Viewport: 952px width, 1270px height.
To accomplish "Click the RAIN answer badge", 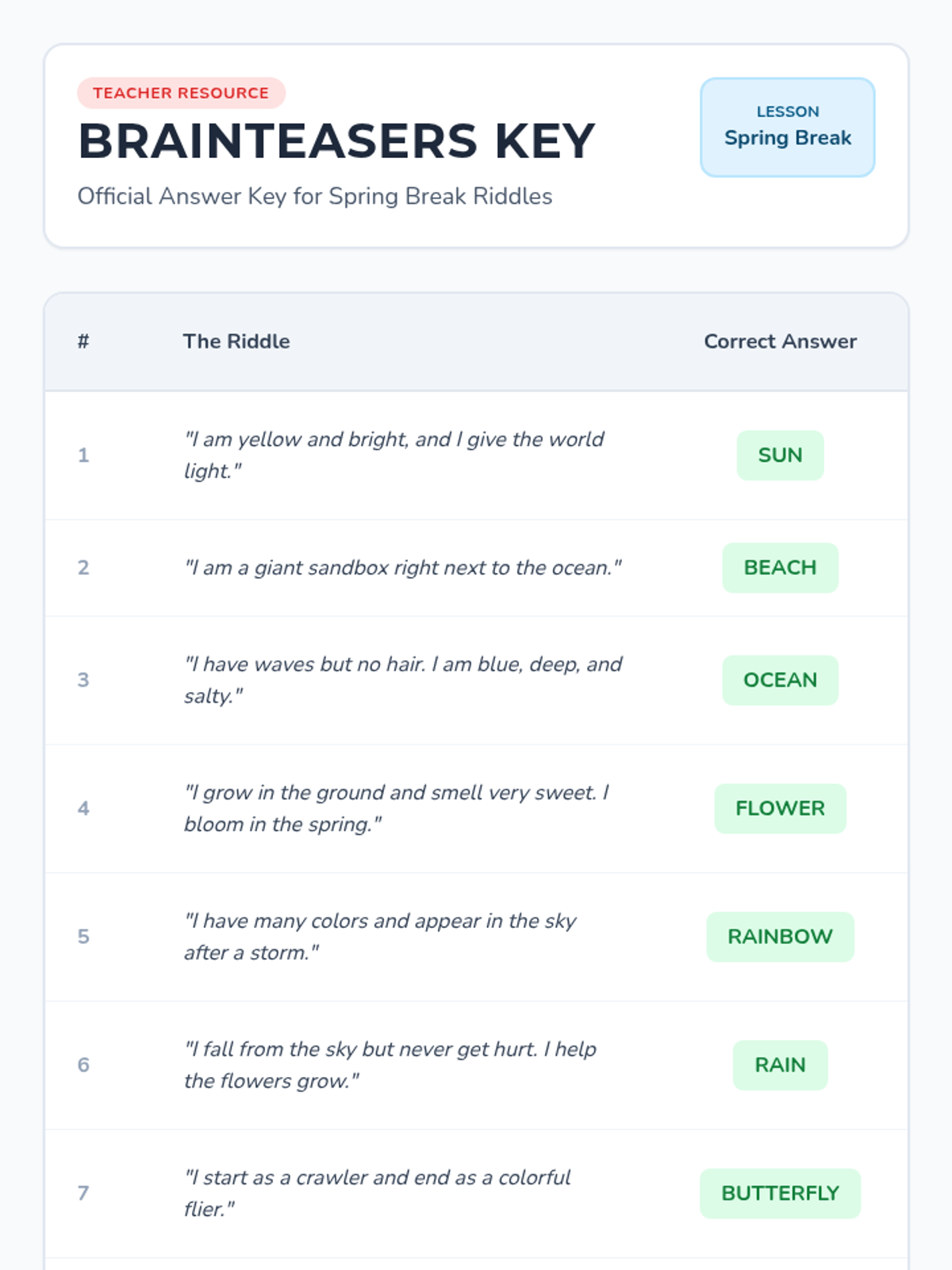I will tap(780, 1065).
